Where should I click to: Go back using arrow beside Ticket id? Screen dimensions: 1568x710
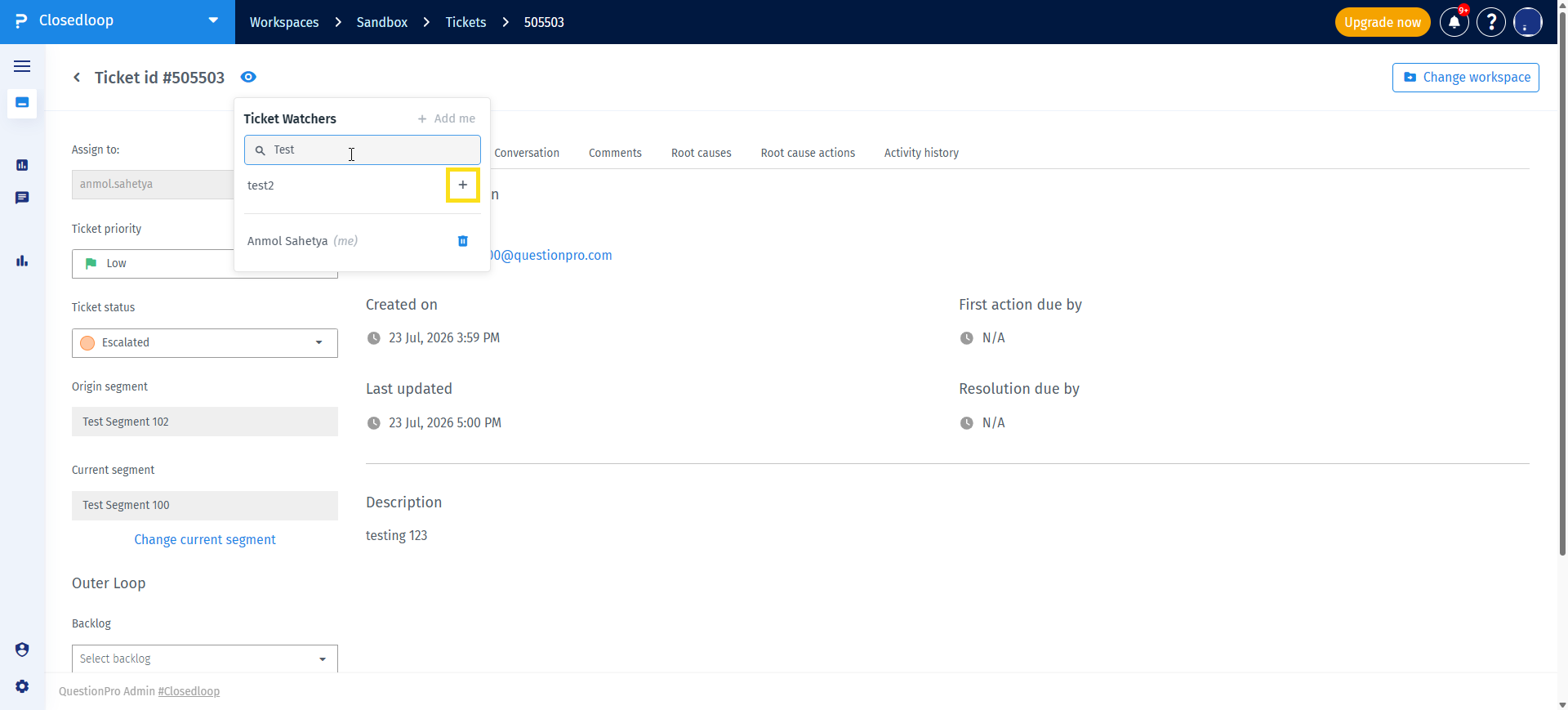click(77, 78)
